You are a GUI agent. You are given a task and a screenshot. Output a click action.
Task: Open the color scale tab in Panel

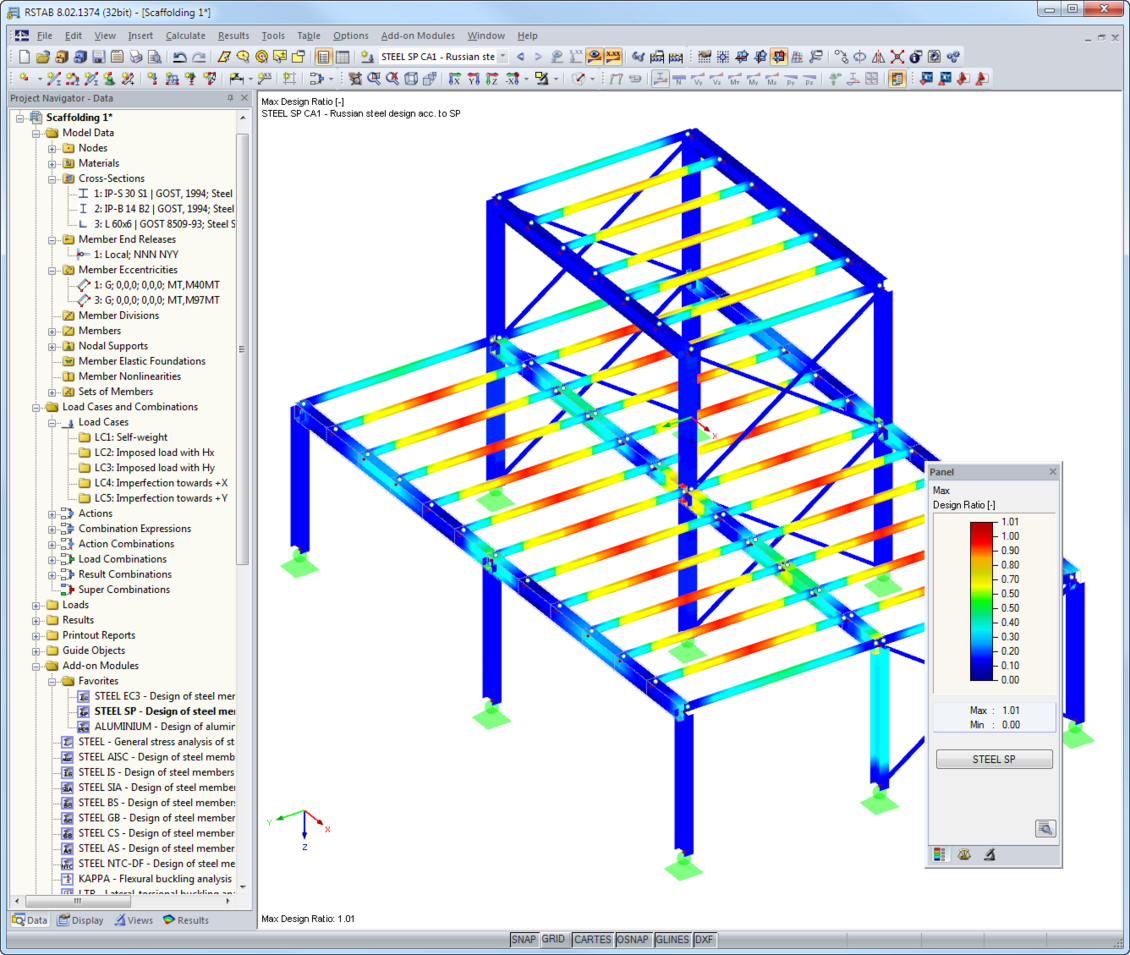(x=939, y=855)
